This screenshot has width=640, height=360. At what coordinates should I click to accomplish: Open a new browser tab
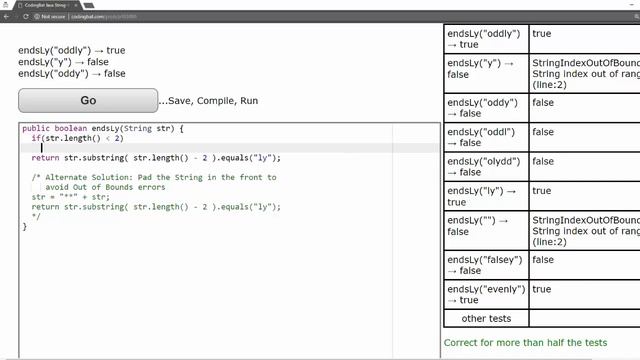pyautogui.click(x=89, y=5)
